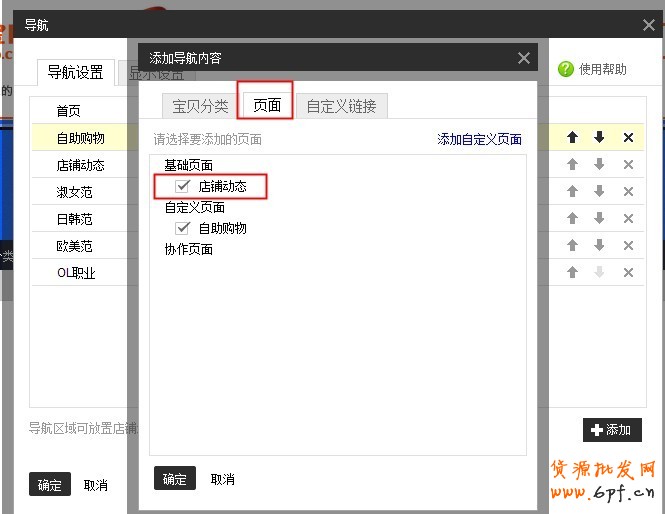Select the 页面 tab

[x=267, y=105]
